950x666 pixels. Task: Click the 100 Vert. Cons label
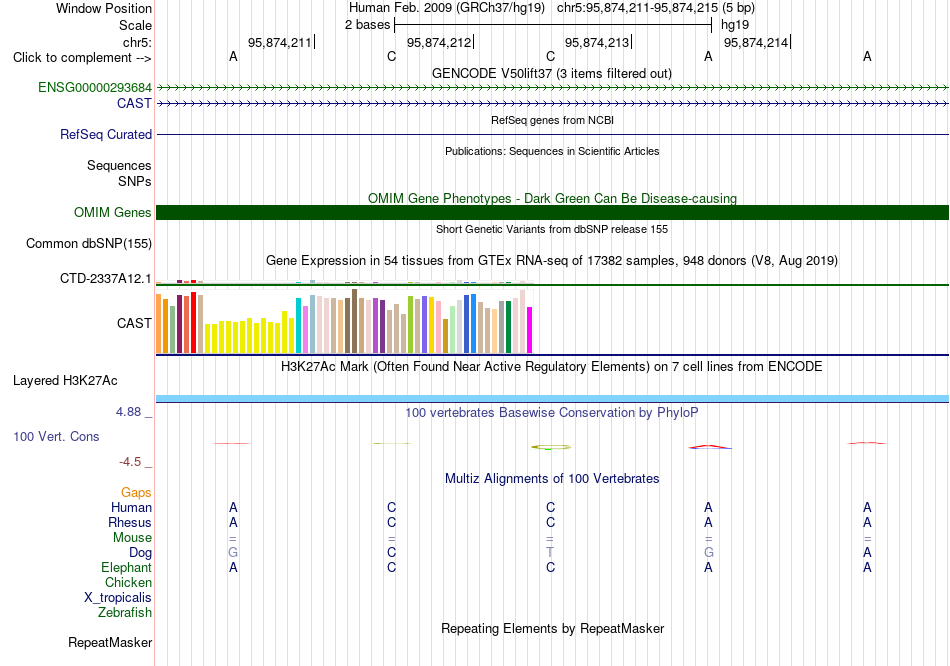(x=56, y=436)
